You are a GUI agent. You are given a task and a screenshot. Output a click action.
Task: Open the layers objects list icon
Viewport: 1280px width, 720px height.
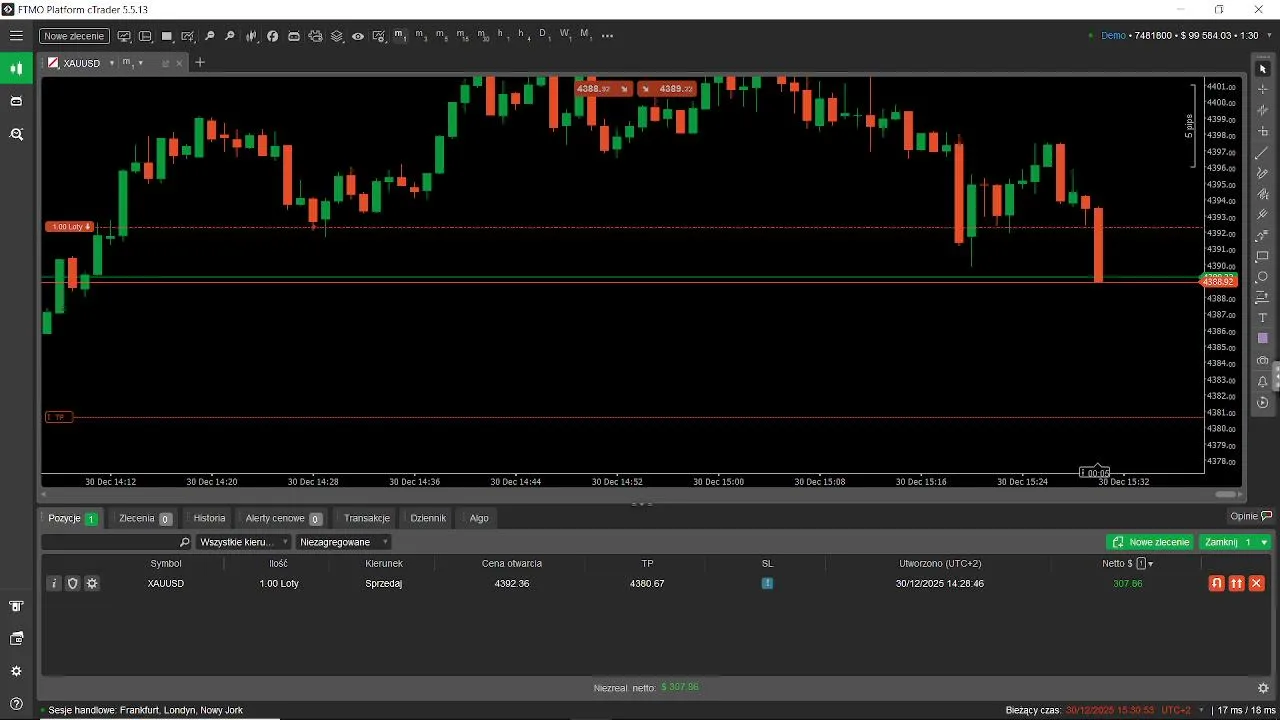pyautogui.click(x=336, y=36)
